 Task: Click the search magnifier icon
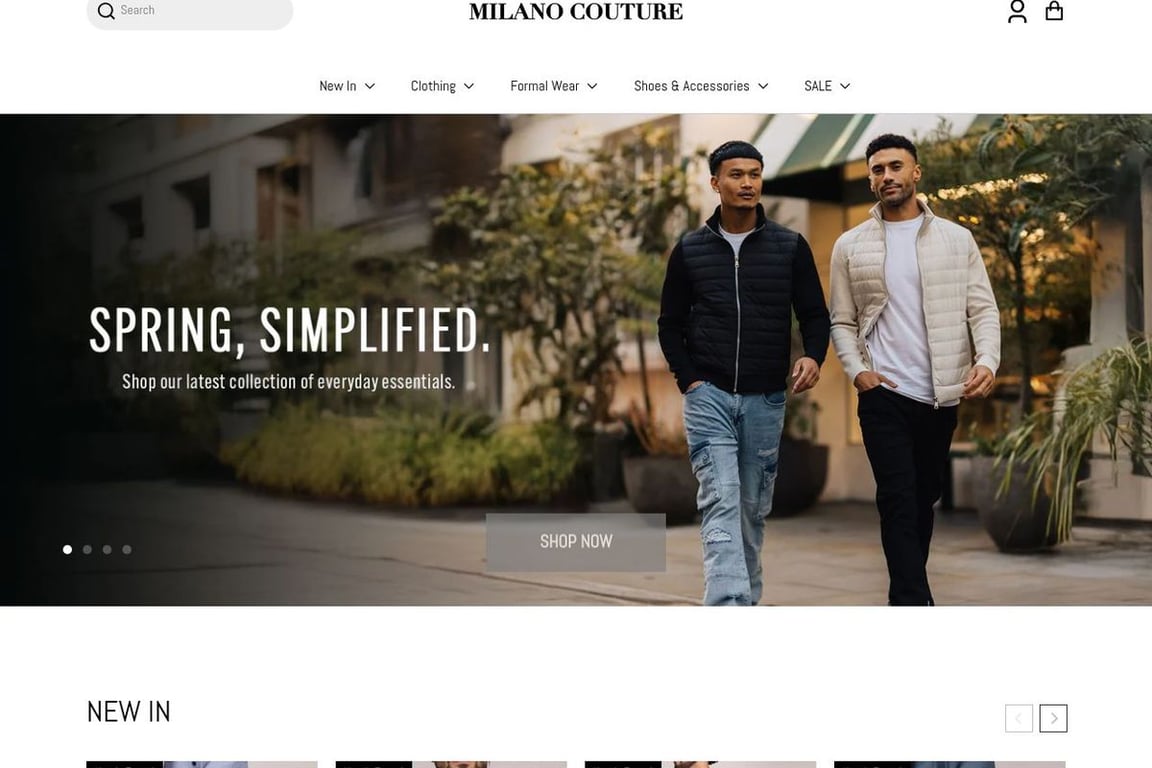pyautogui.click(x=106, y=11)
